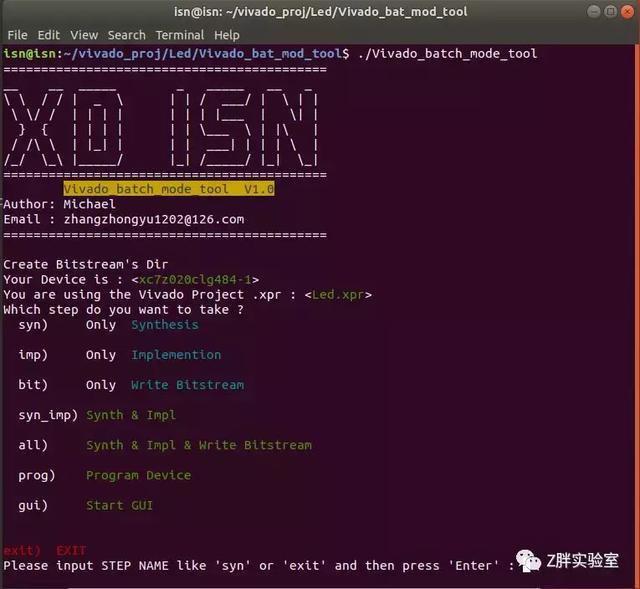The width and height of the screenshot is (640, 589).
Task: Click the 'syn)' option label
Action: 33,325
